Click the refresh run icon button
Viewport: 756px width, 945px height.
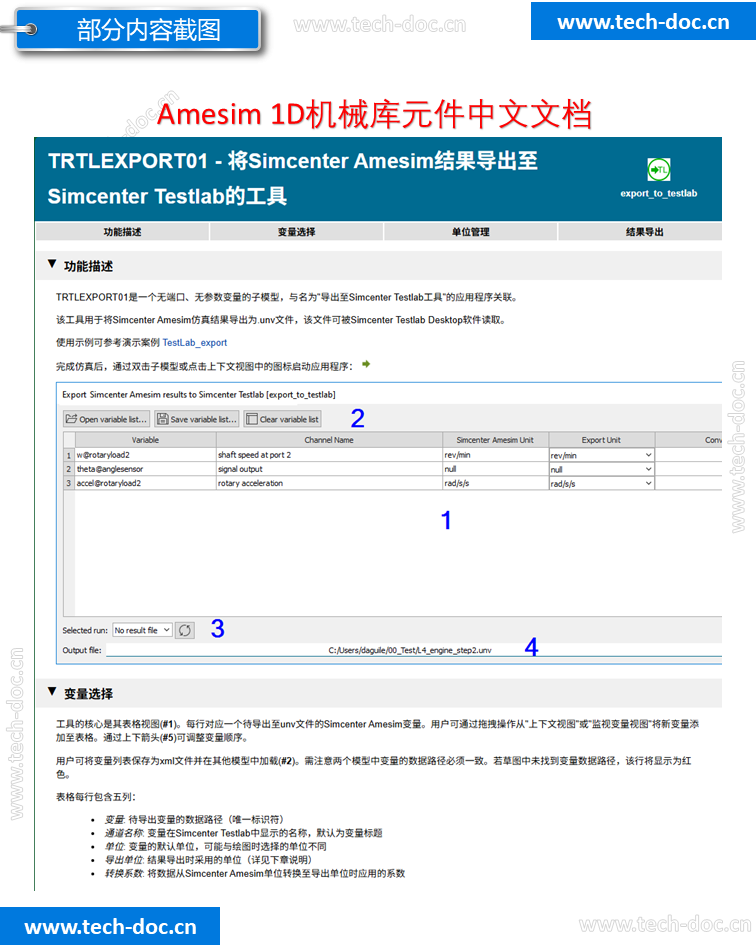pyautogui.click(x=185, y=630)
